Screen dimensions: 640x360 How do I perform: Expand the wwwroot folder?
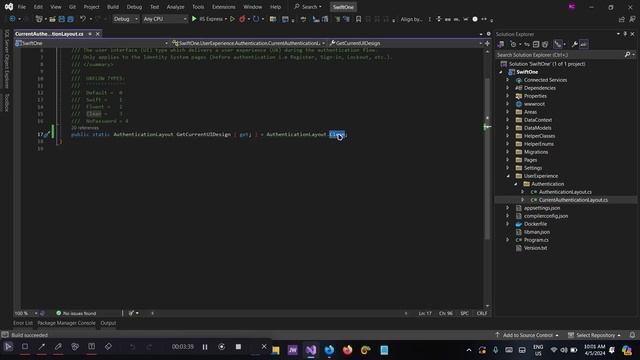tap(508, 104)
